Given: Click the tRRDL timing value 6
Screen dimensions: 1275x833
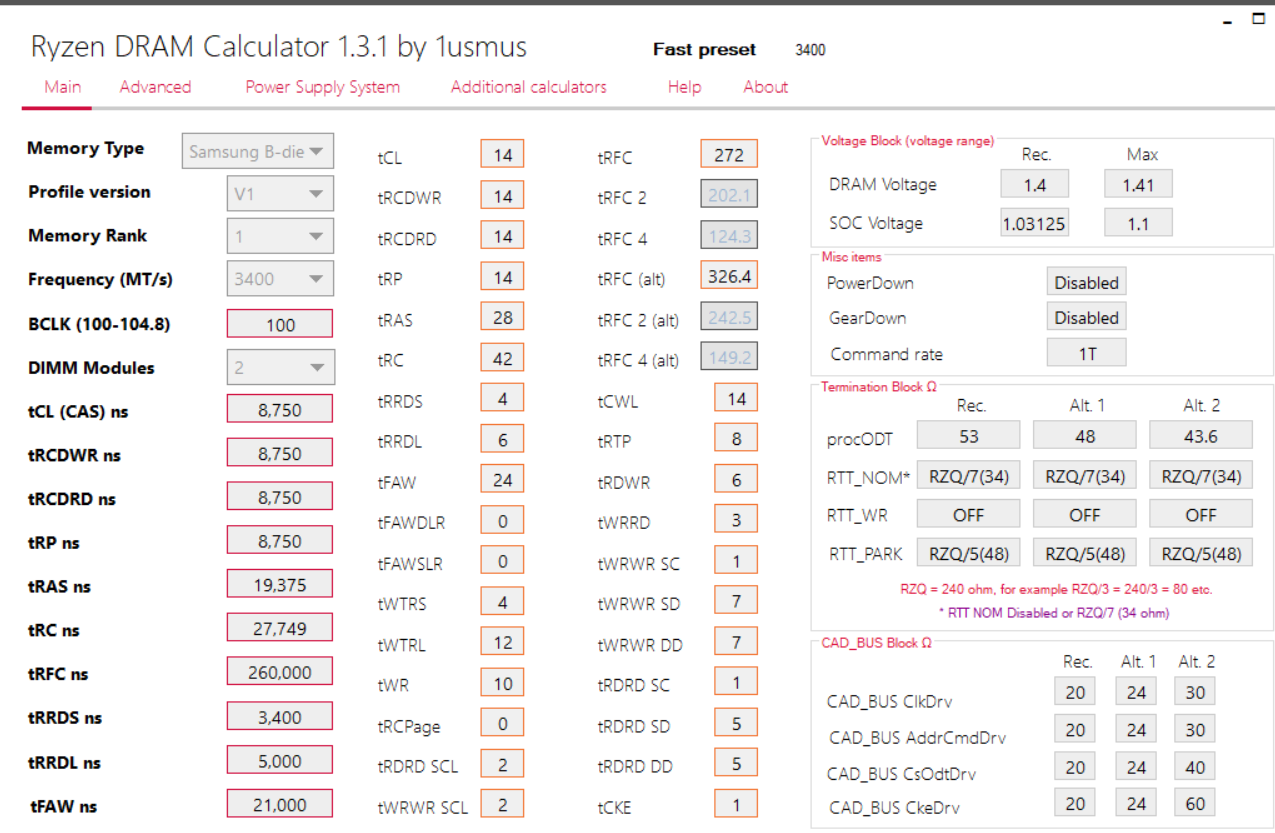Looking at the screenshot, I should pos(503,439).
